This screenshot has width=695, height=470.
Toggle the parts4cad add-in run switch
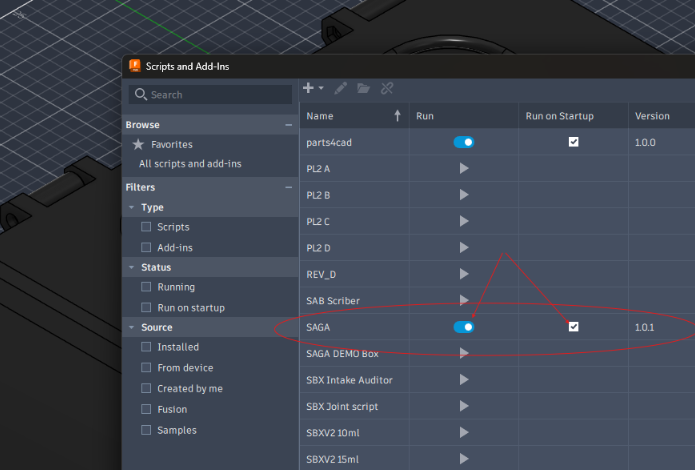point(464,142)
